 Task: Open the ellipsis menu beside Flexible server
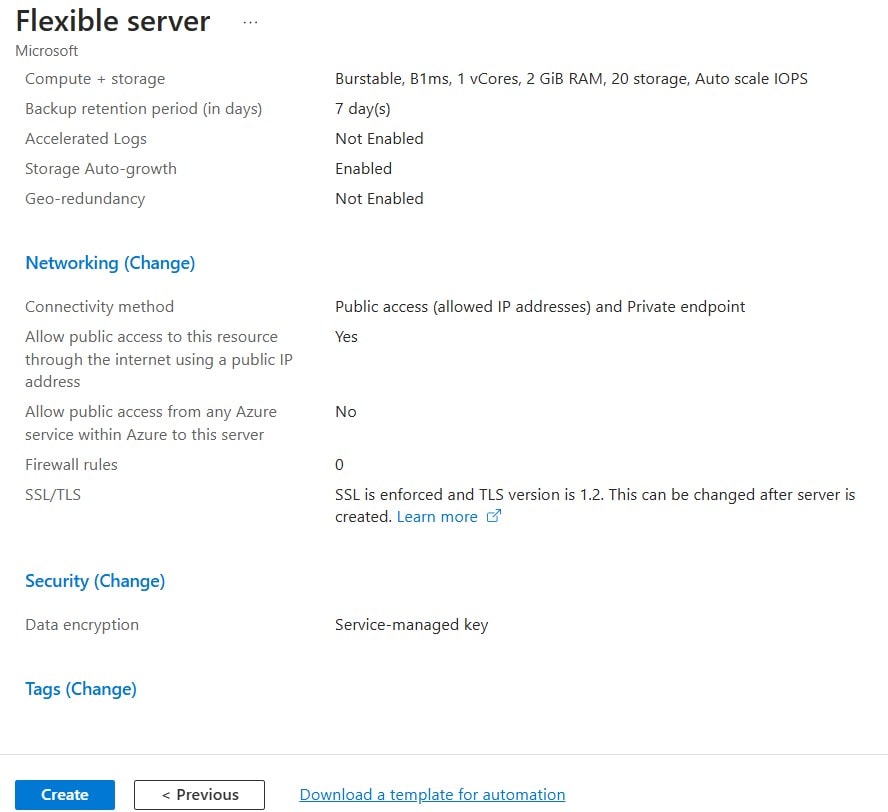[x=250, y=23]
